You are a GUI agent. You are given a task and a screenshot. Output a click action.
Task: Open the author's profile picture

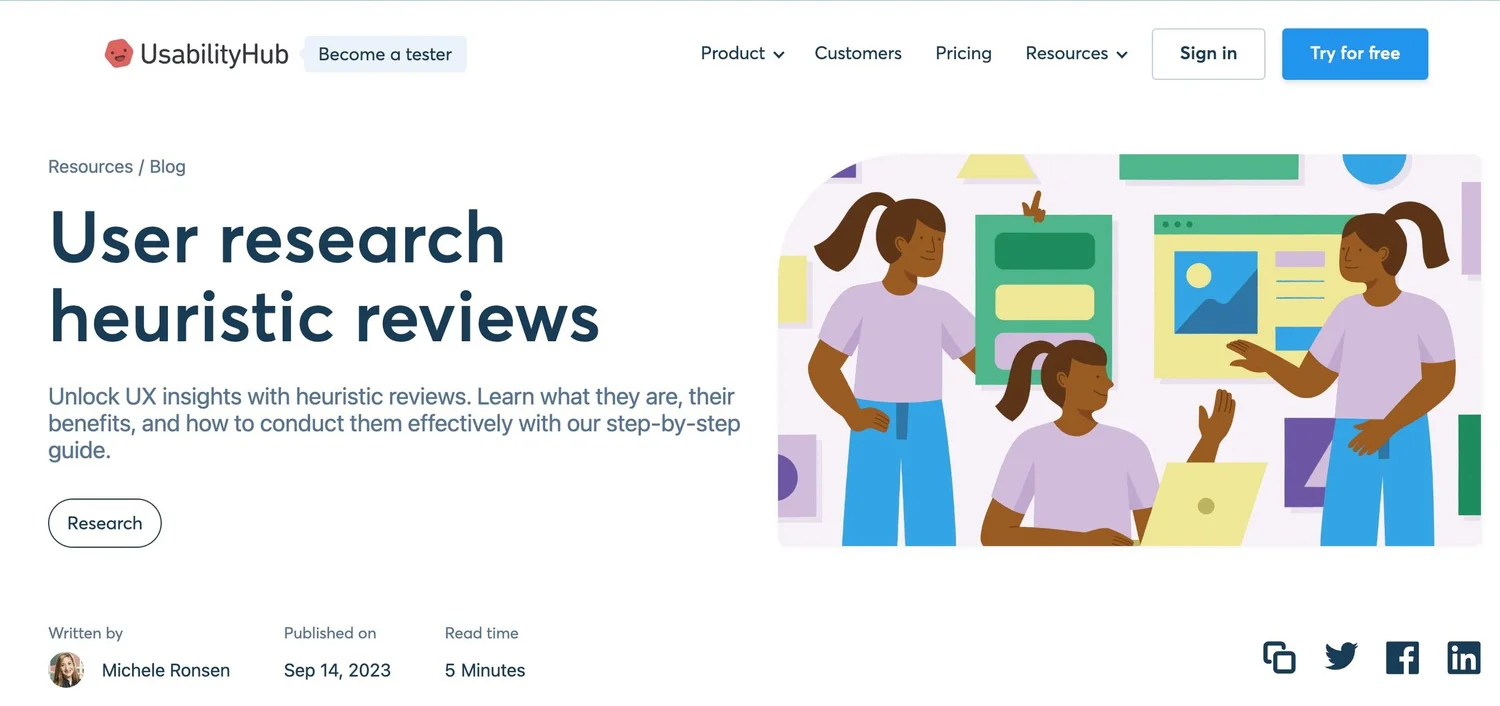(x=65, y=670)
